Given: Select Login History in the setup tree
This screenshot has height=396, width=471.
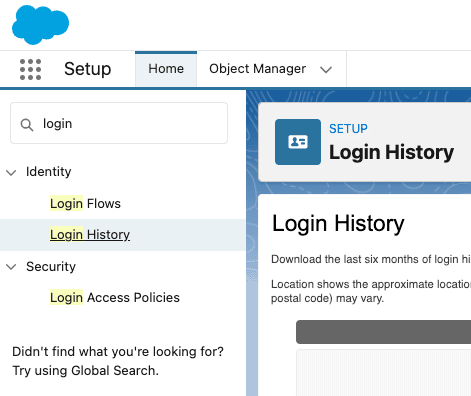Looking at the screenshot, I should point(90,235).
